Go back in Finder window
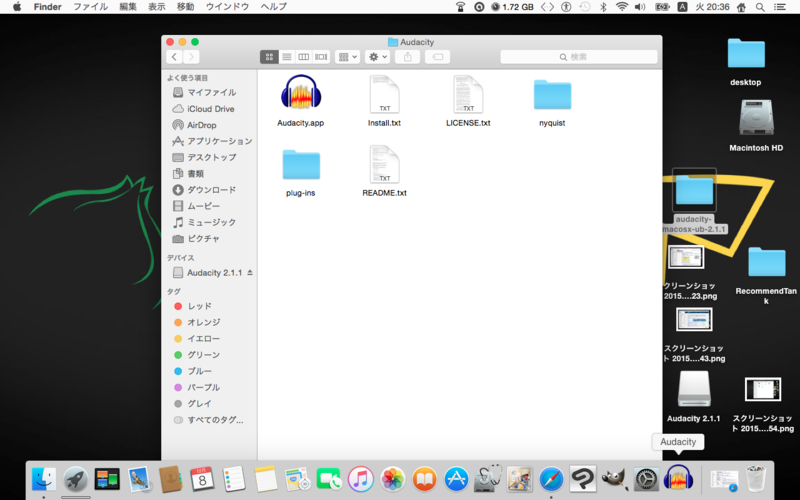 coord(174,57)
